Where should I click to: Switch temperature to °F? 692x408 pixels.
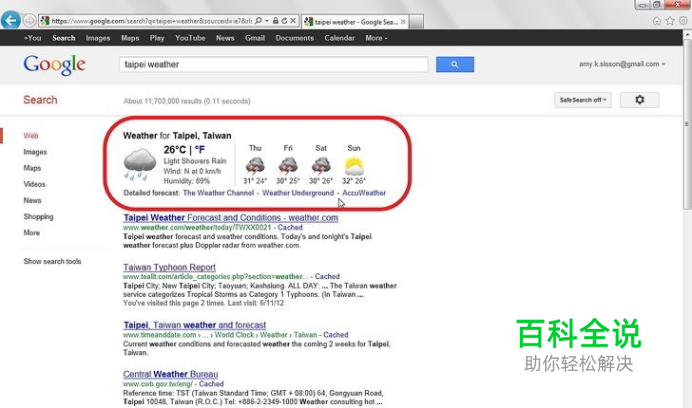pyautogui.click(x=200, y=150)
